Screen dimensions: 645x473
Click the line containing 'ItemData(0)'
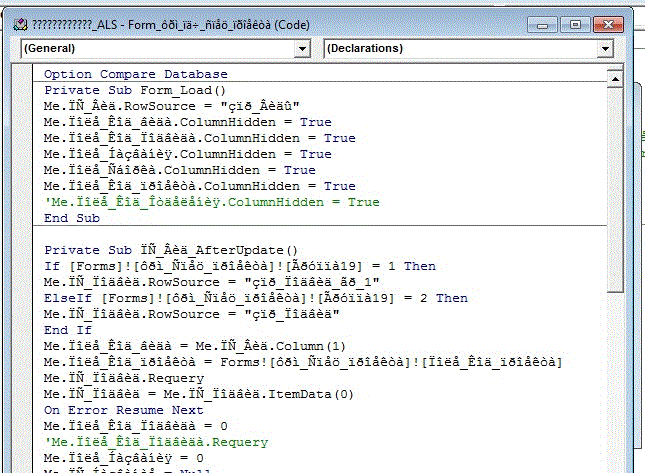199,394
